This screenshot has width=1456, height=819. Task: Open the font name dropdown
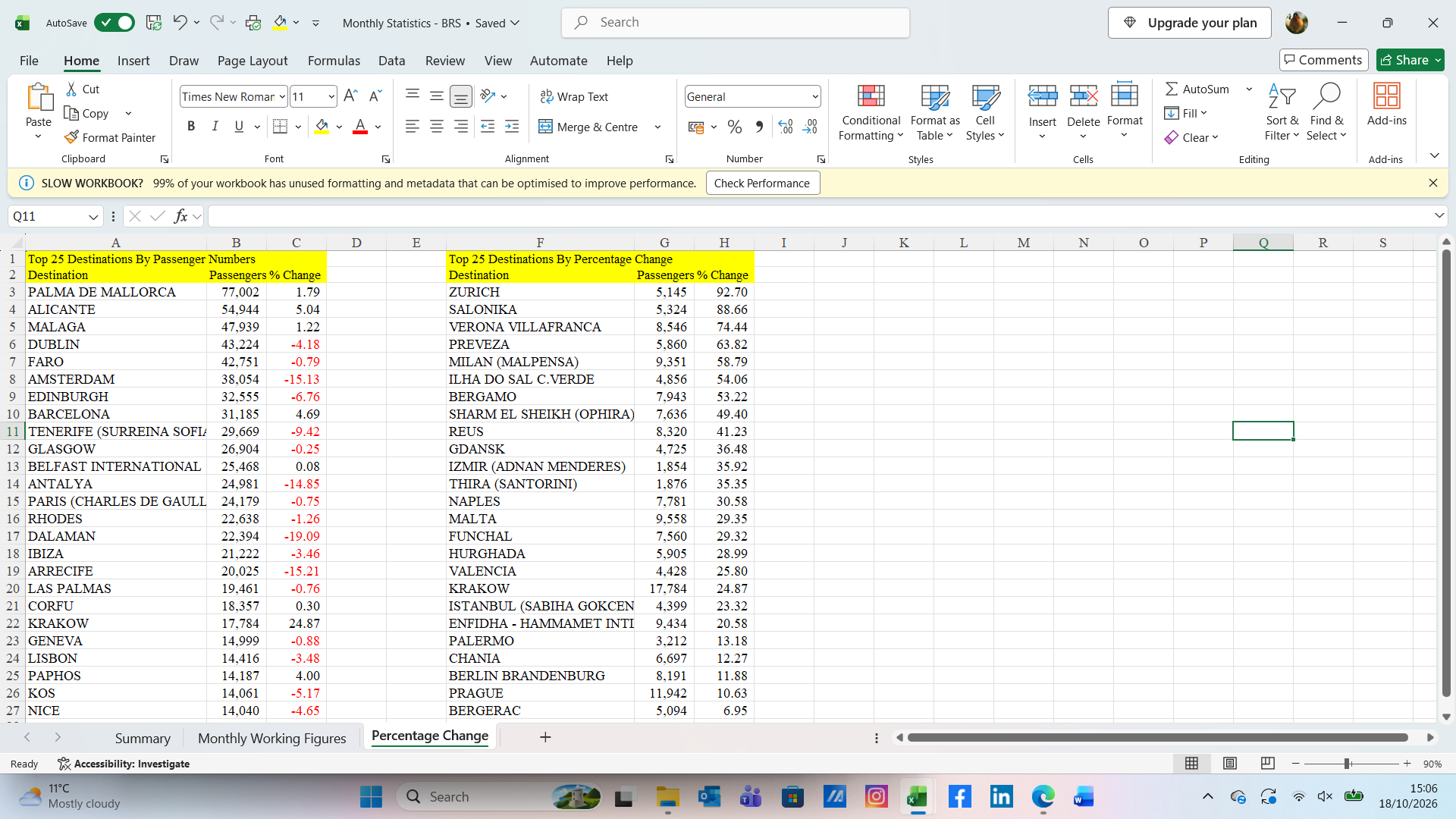(x=281, y=97)
